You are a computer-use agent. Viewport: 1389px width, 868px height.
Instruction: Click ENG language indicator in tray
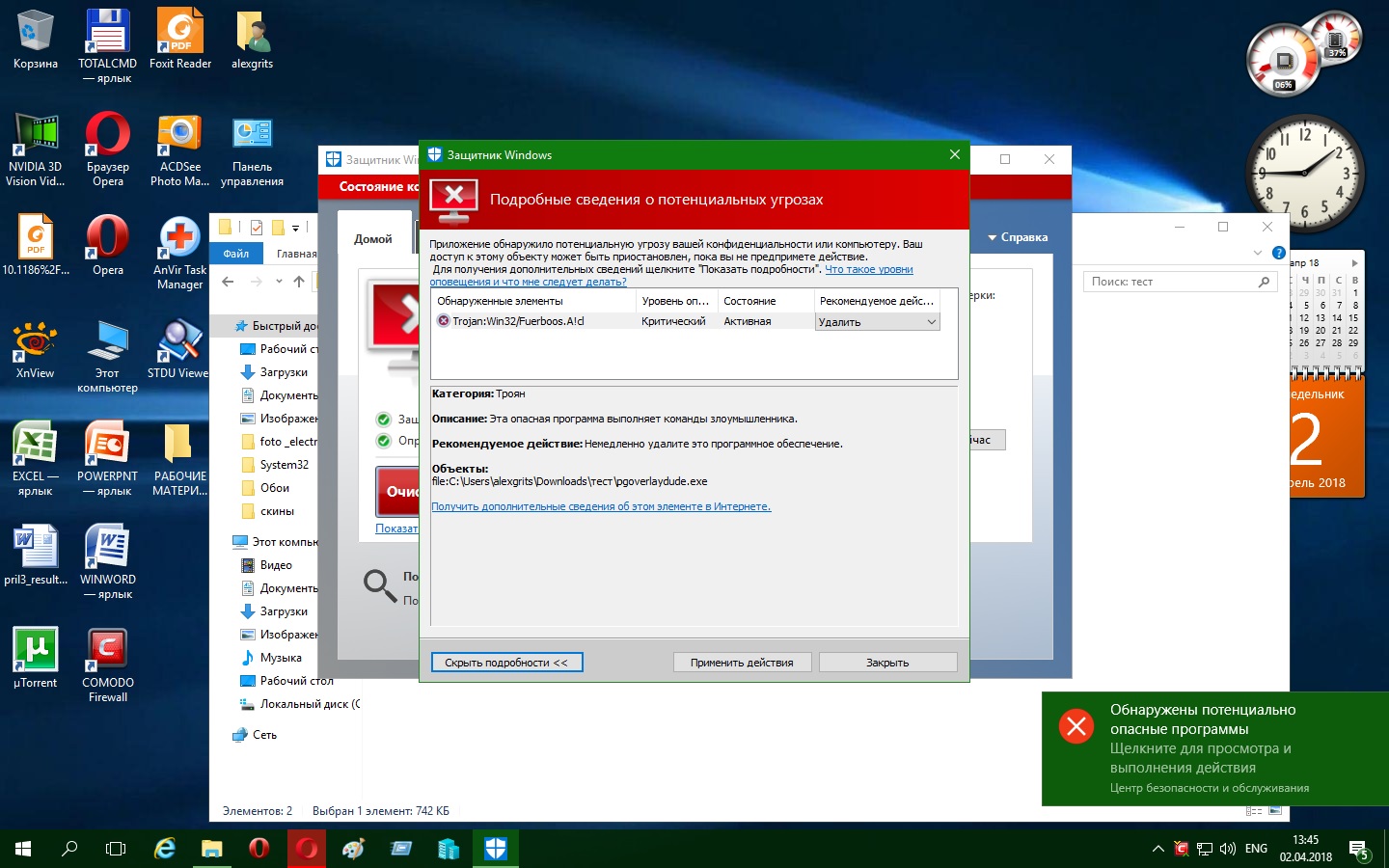(1256, 850)
